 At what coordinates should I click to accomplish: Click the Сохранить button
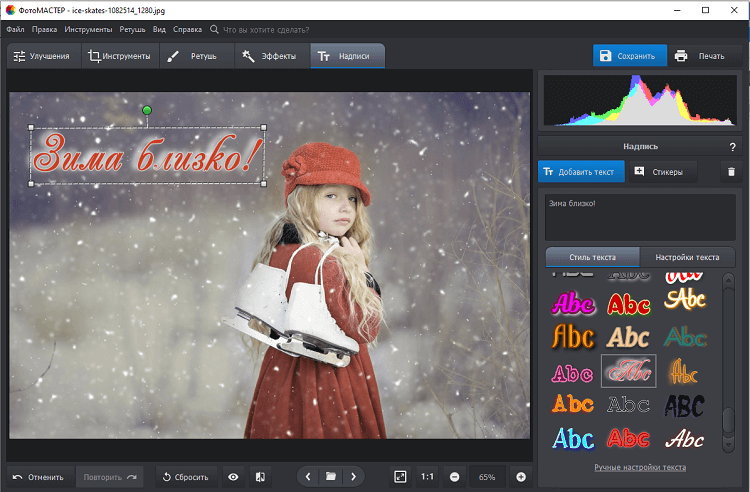pyautogui.click(x=627, y=56)
